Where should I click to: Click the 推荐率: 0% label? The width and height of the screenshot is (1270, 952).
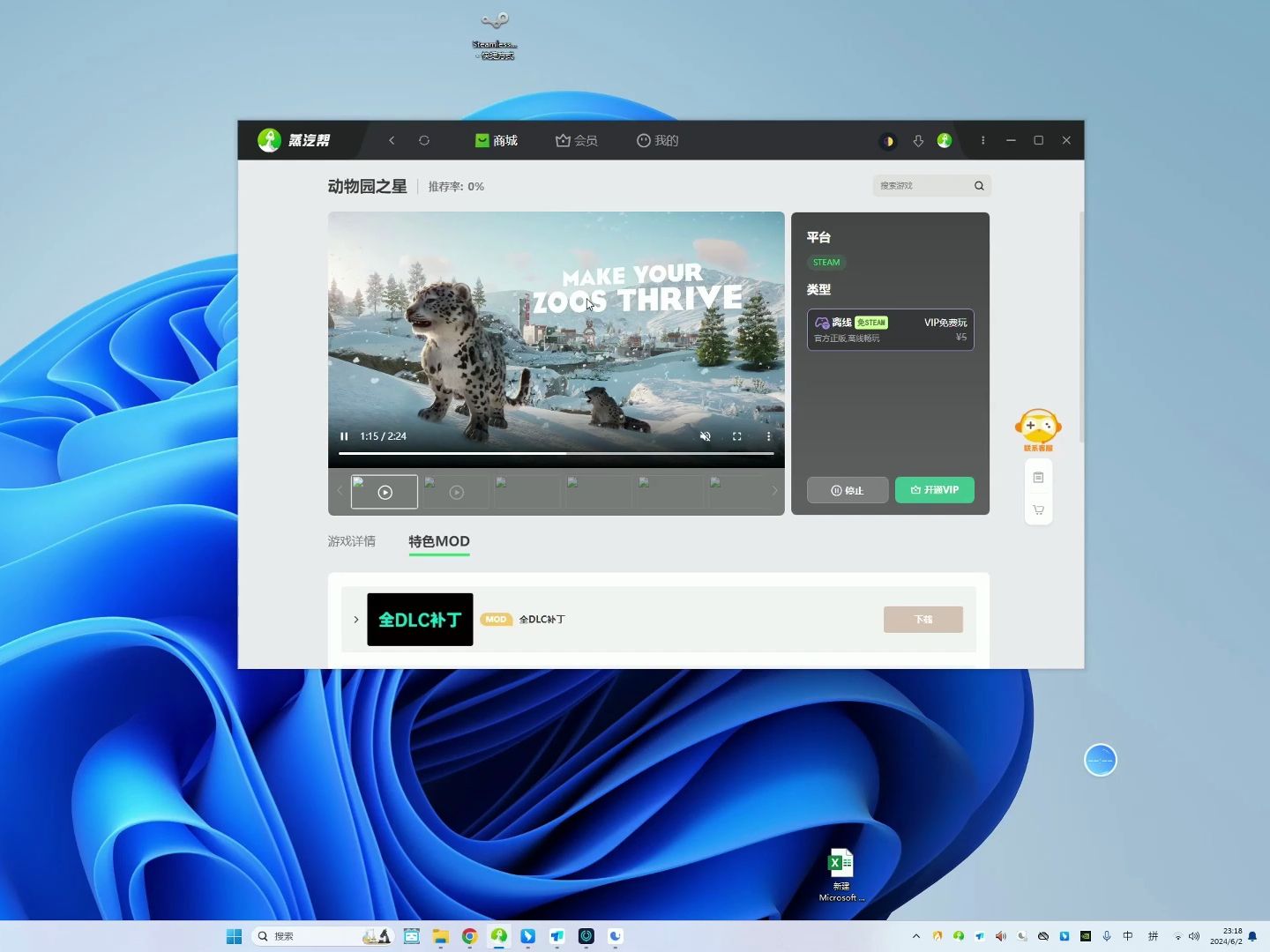point(456,186)
